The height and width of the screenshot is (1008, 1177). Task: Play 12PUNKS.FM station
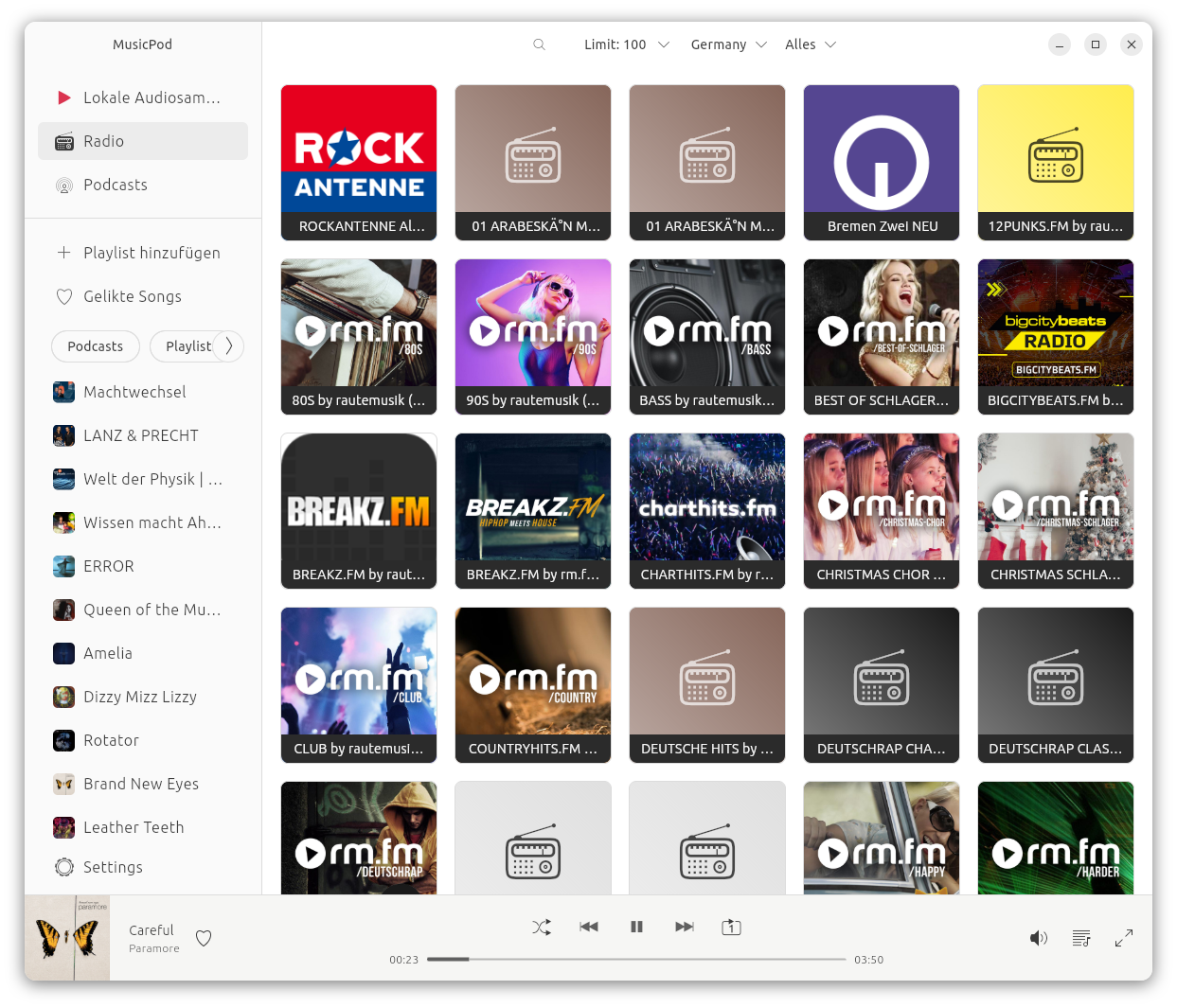(x=1056, y=163)
